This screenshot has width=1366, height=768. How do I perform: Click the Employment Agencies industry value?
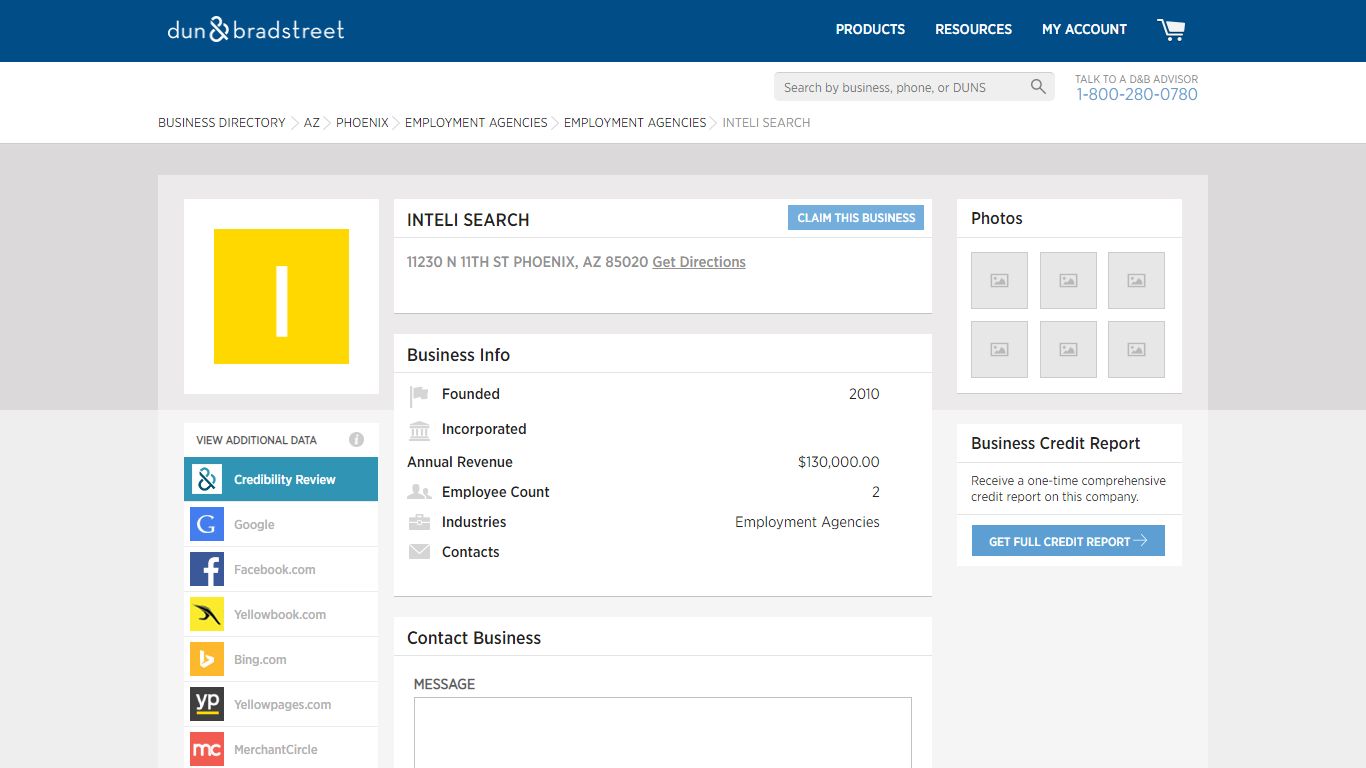click(x=807, y=522)
